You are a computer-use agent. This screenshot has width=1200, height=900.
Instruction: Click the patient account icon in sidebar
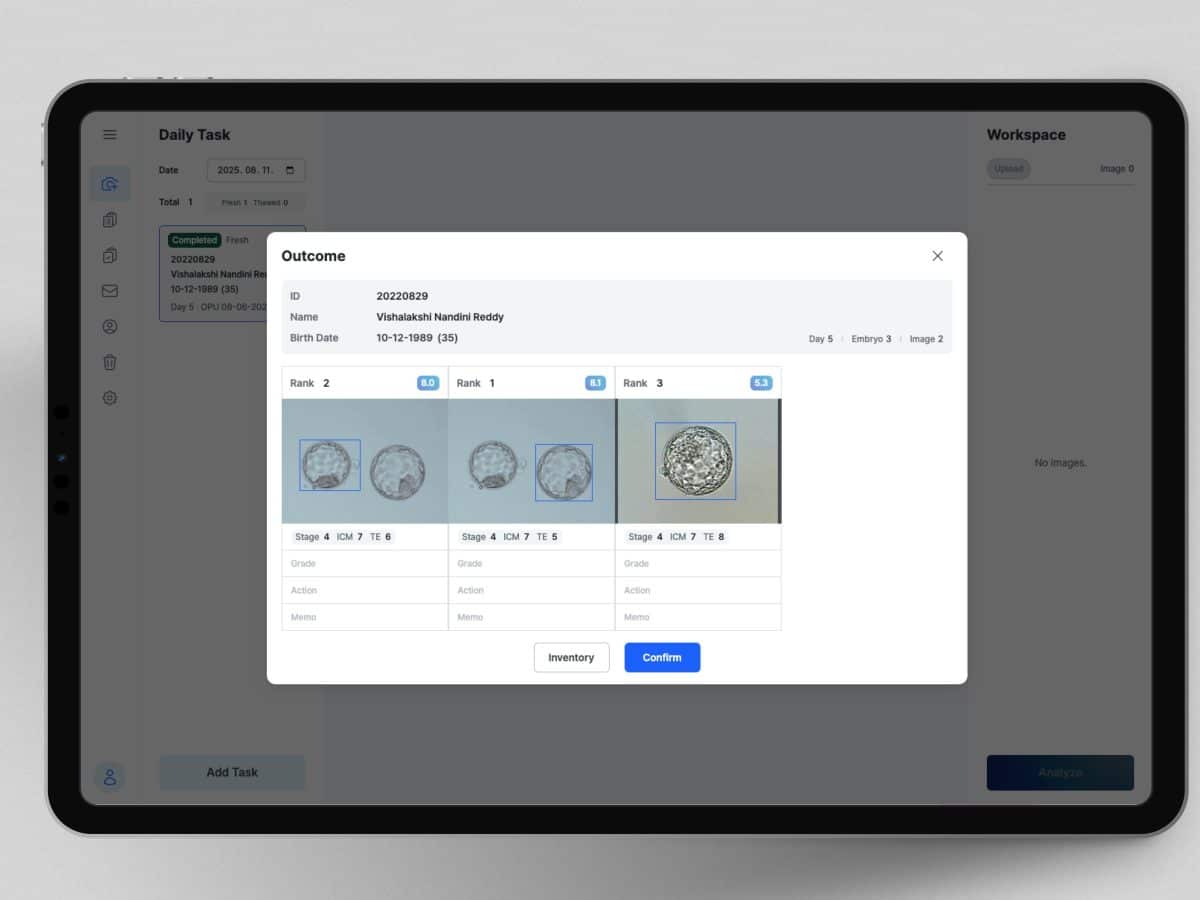110,326
